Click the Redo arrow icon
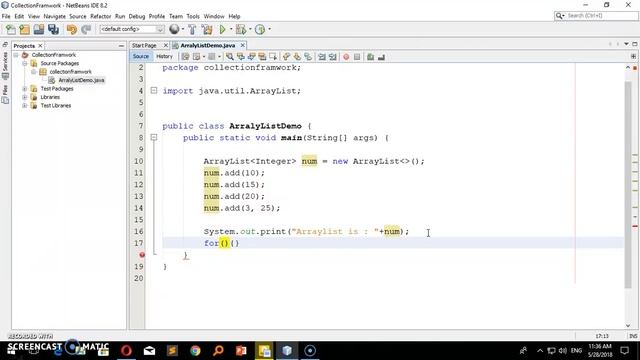Viewport: 640px width, 360px height. pyautogui.click(x=86, y=29)
